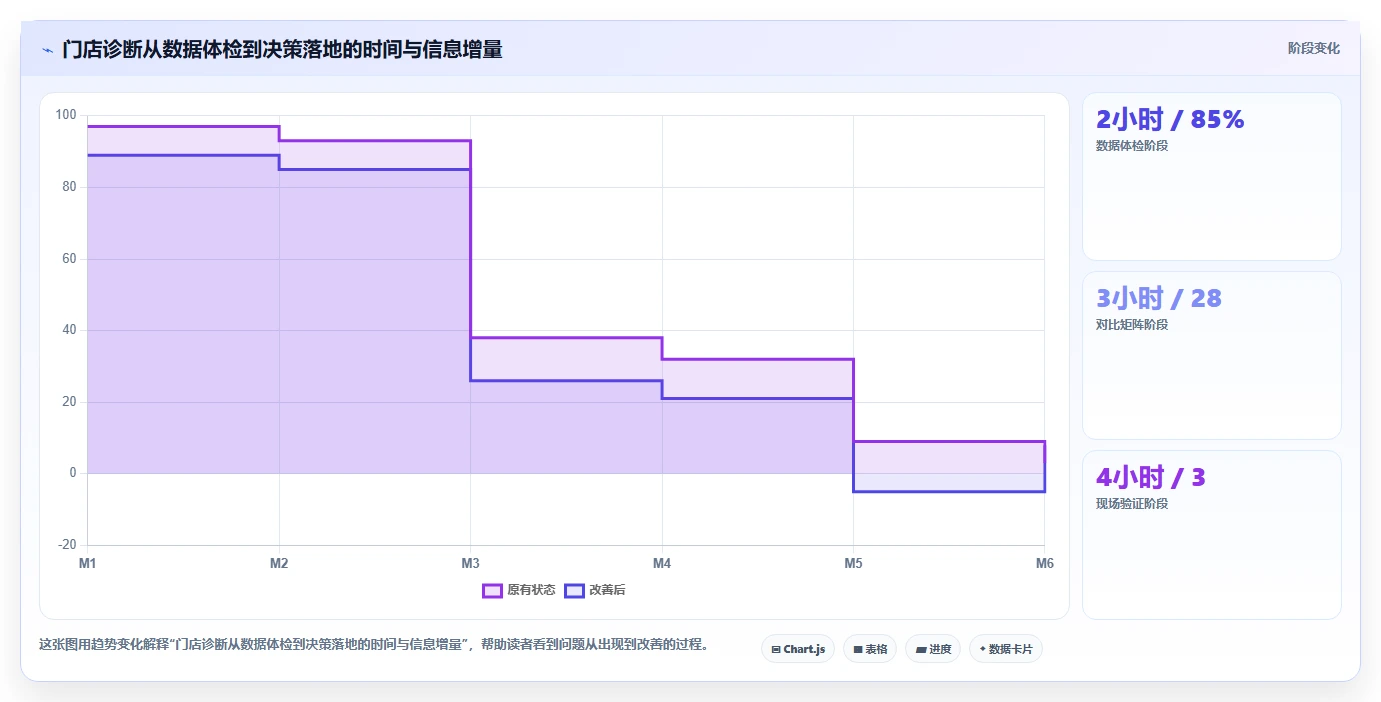
Task: Select the 进度 tag chip
Action: [x=933, y=649]
